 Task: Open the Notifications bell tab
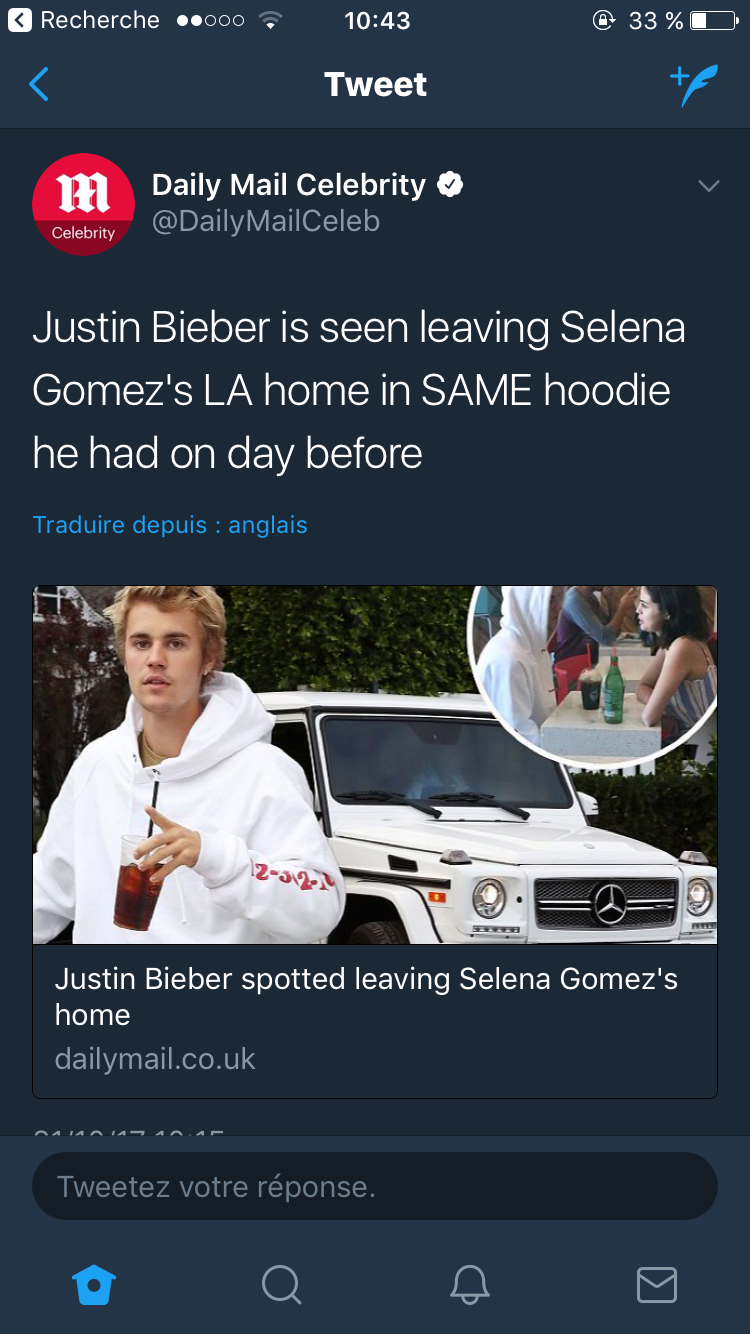tap(469, 1284)
